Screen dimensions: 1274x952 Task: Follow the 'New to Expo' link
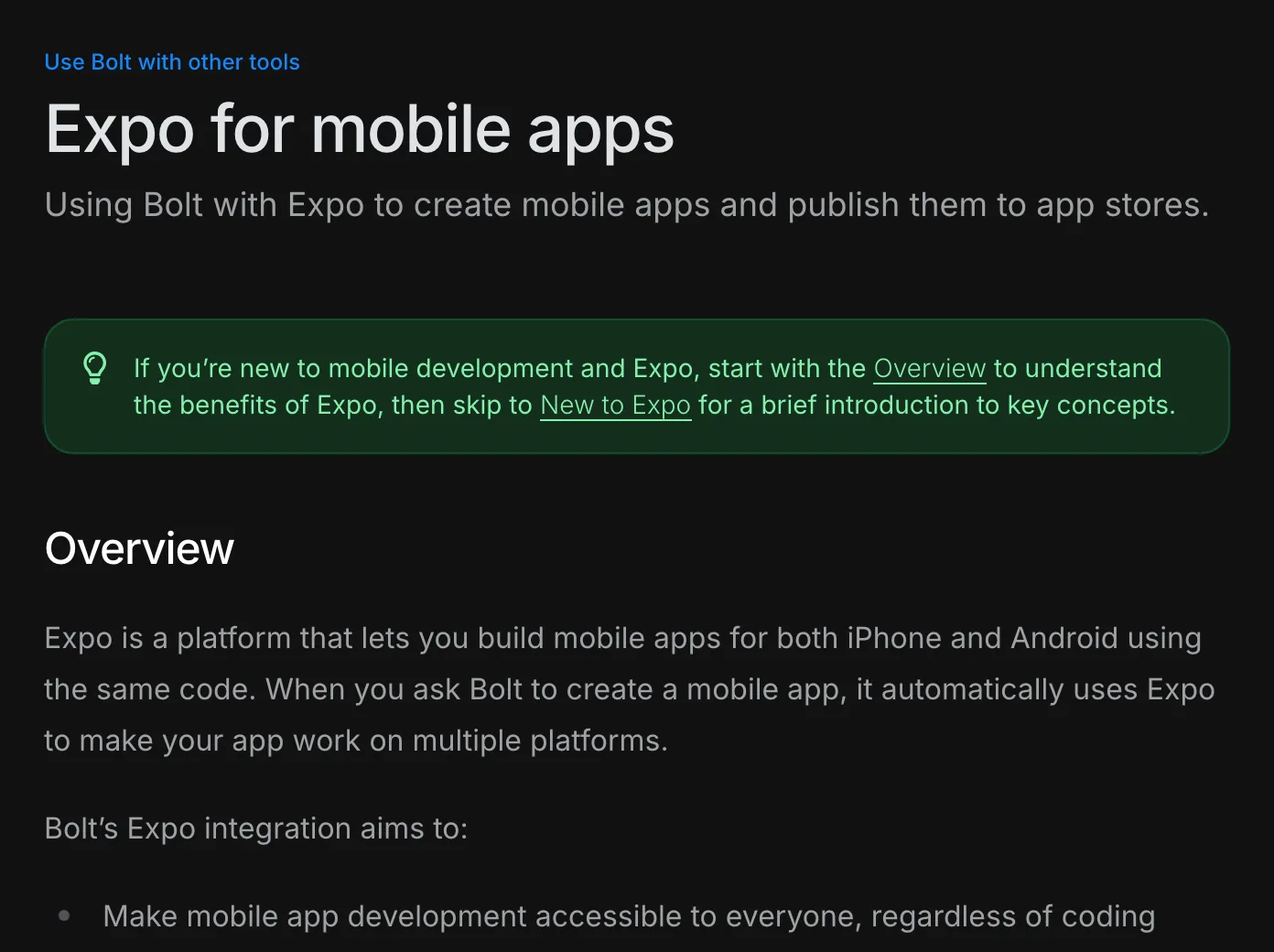(615, 405)
